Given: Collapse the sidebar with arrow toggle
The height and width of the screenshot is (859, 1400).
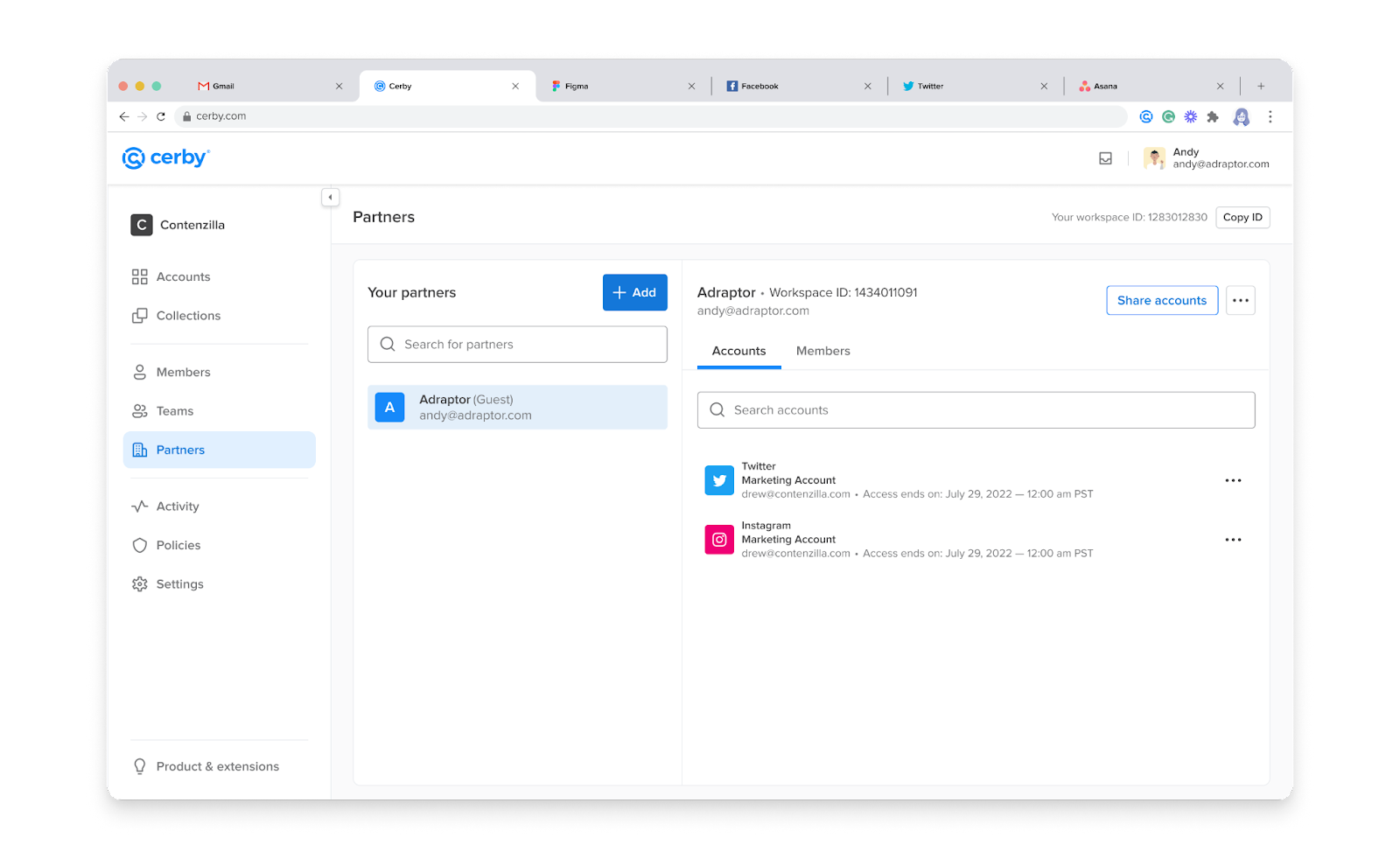Looking at the screenshot, I should pyautogui.click(x=330, y=198).
